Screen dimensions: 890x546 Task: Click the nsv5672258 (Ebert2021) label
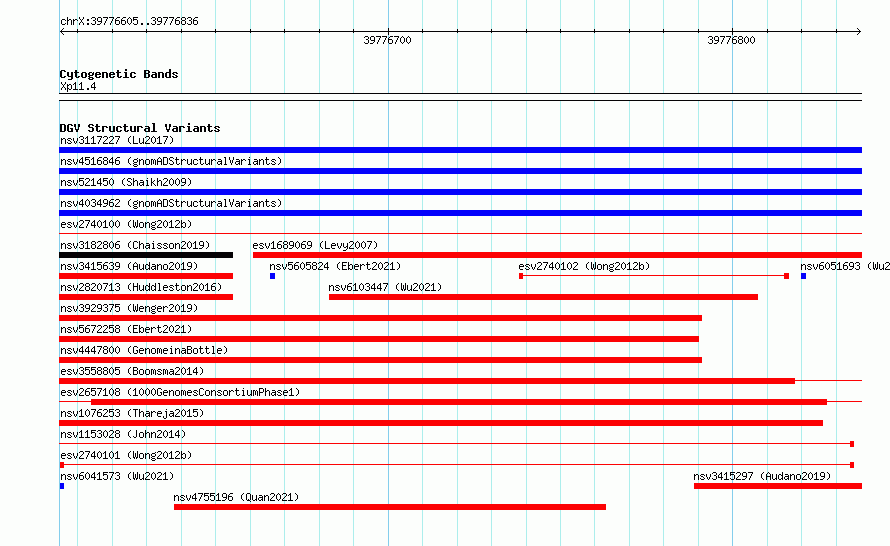126,329
